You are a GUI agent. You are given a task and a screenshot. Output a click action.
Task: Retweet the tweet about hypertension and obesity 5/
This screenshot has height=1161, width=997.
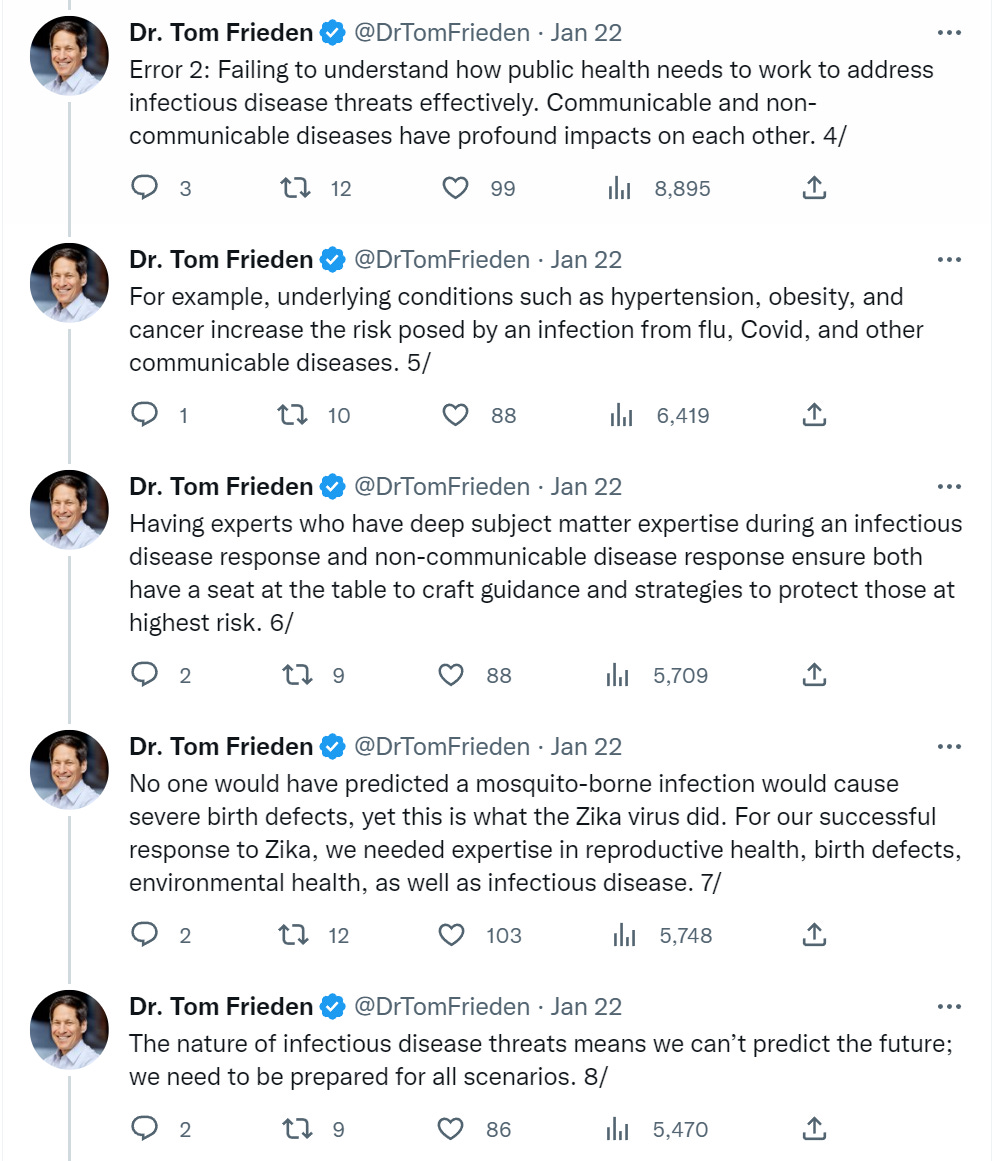pyautogui.click(x=293, y=415)
